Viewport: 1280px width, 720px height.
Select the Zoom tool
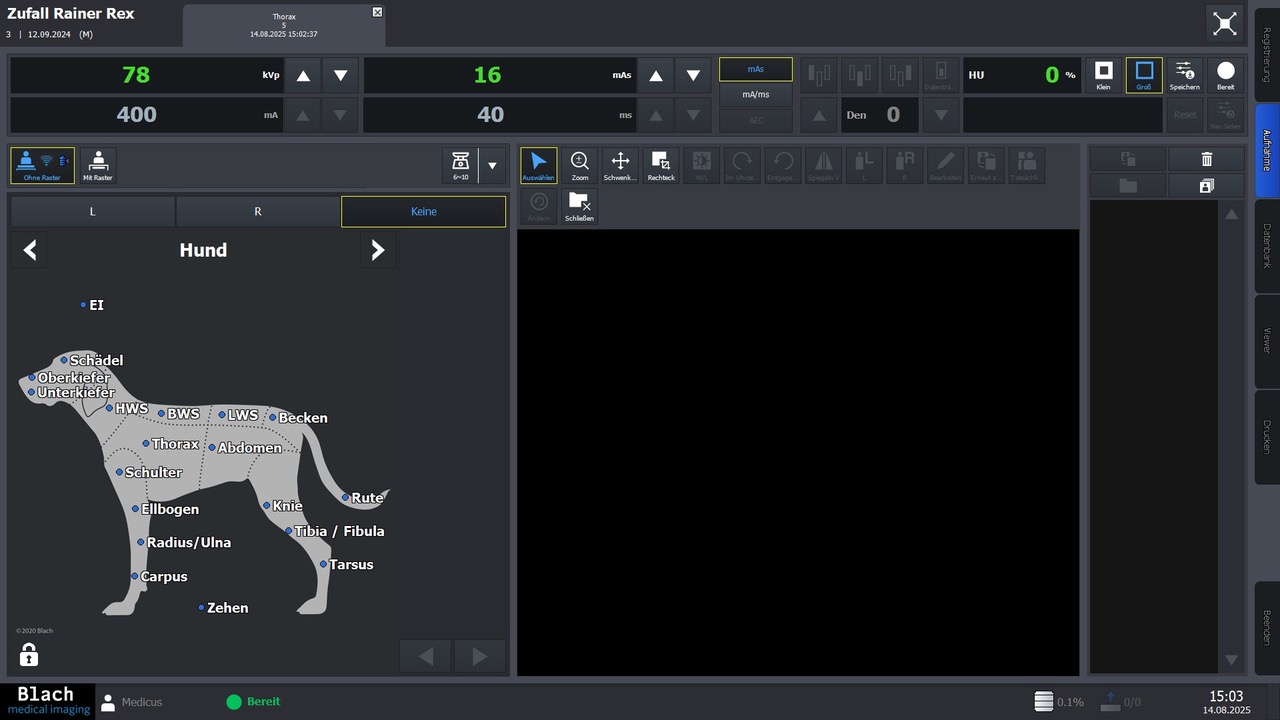(x=579, y=165)
